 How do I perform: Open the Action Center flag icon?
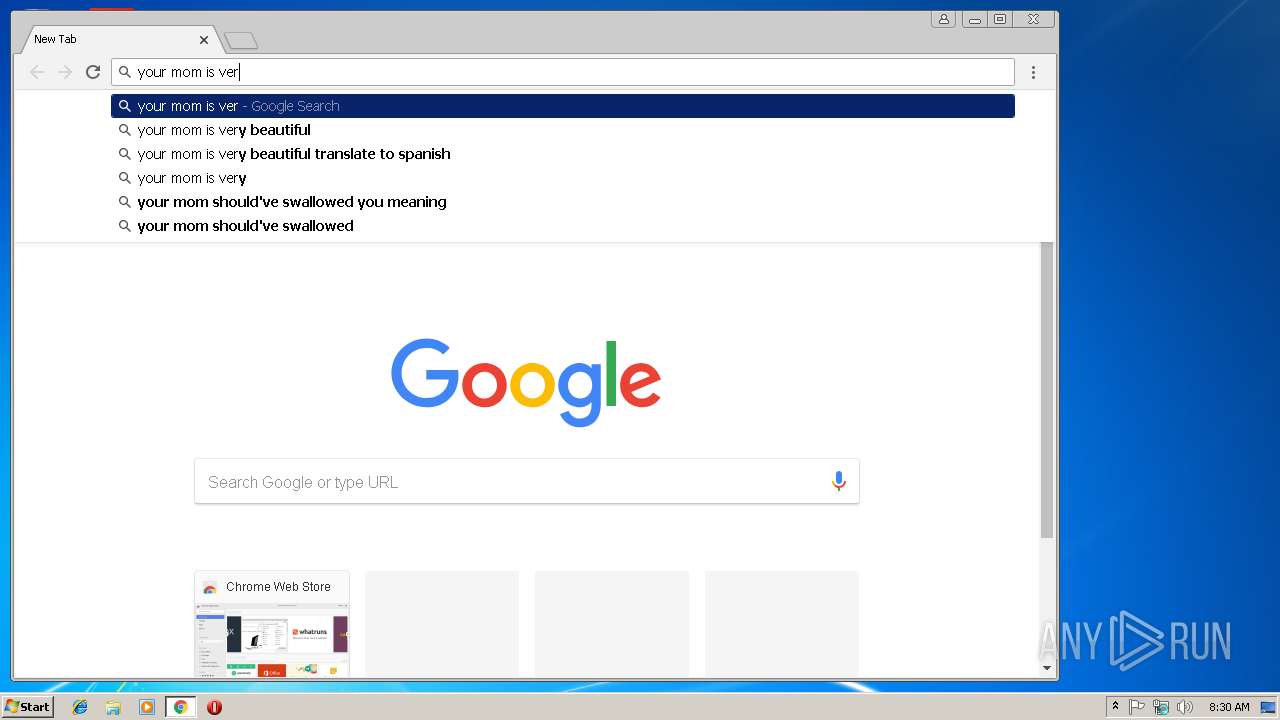click(1137, 707)
